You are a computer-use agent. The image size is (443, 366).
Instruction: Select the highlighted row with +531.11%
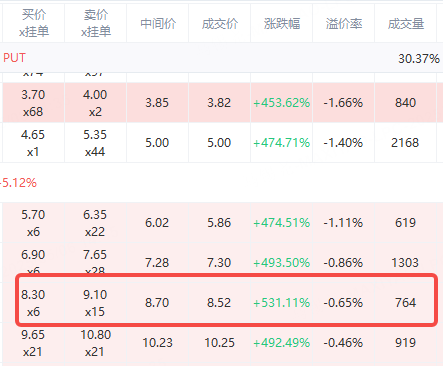coord(227,300)
